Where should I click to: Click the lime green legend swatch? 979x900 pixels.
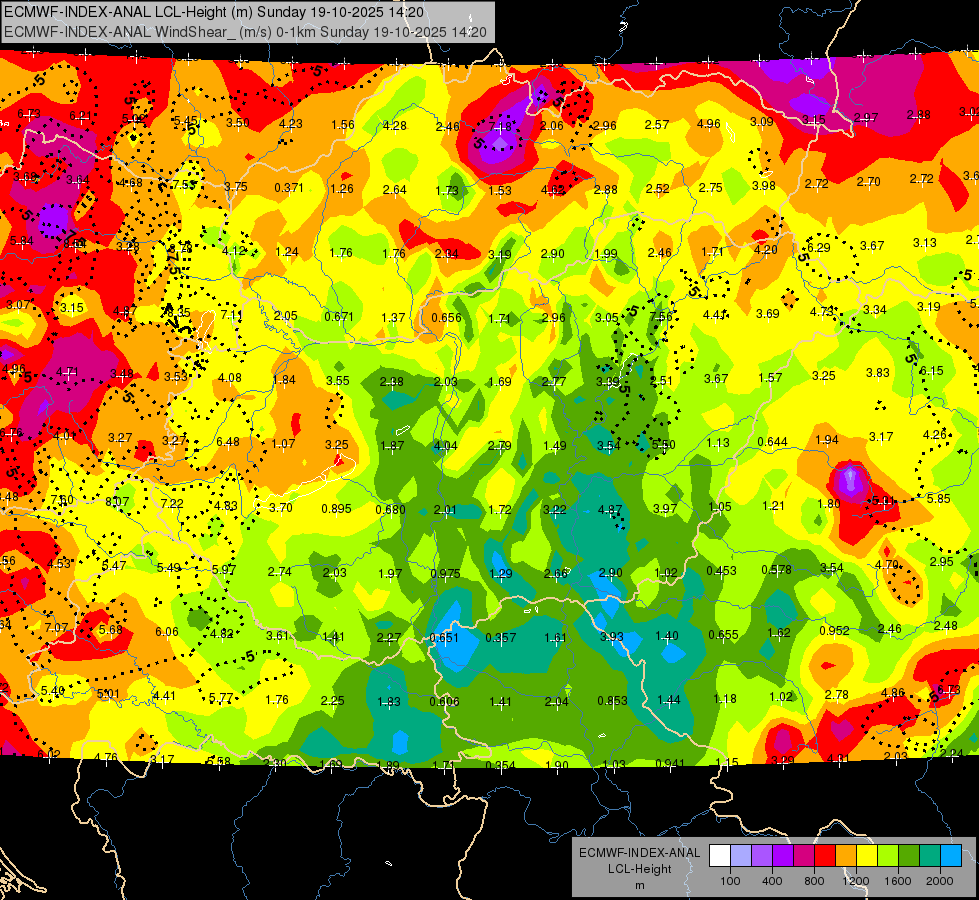[888, 856]
